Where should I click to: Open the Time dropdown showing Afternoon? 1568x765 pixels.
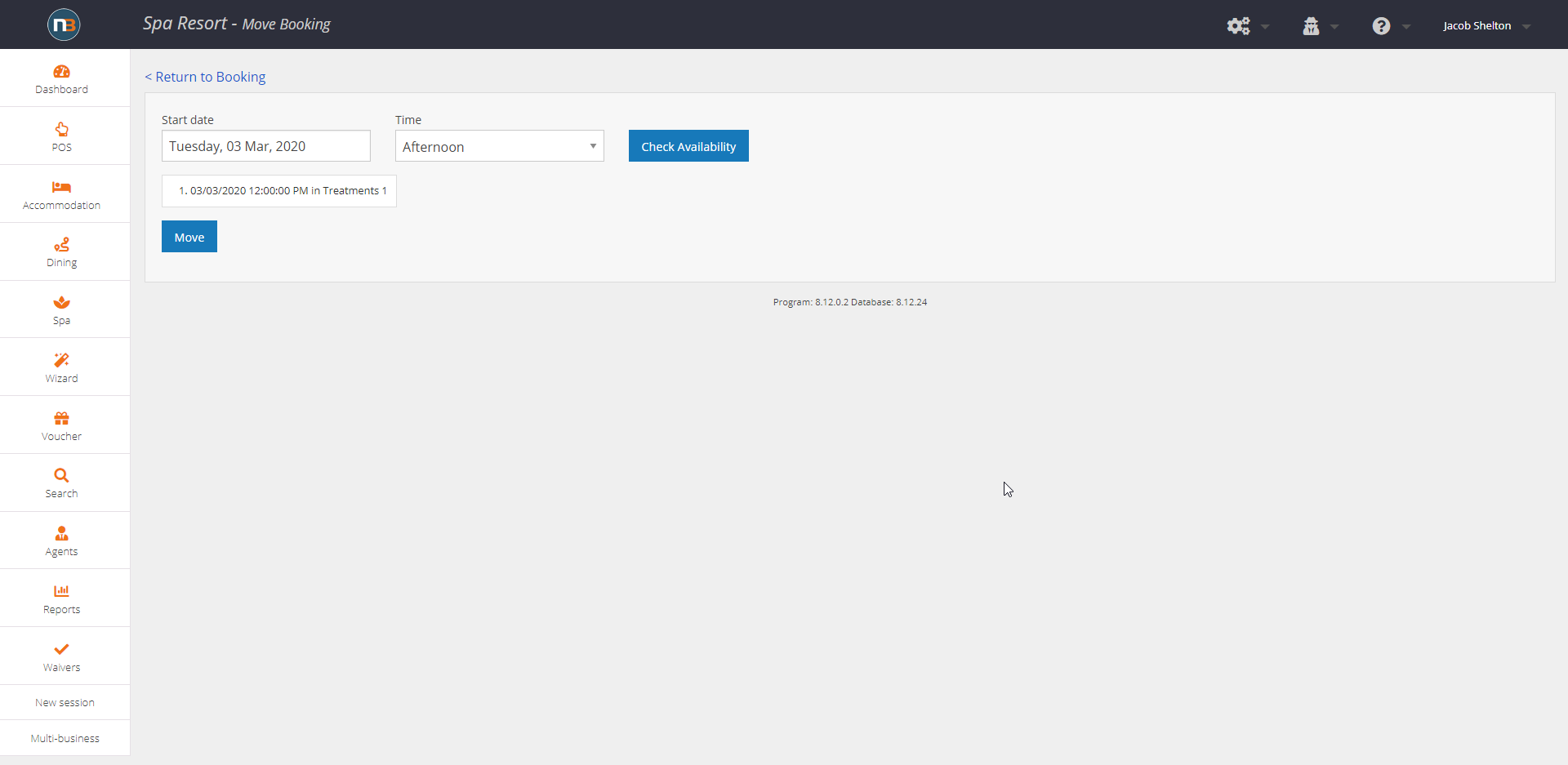point(500,146)
